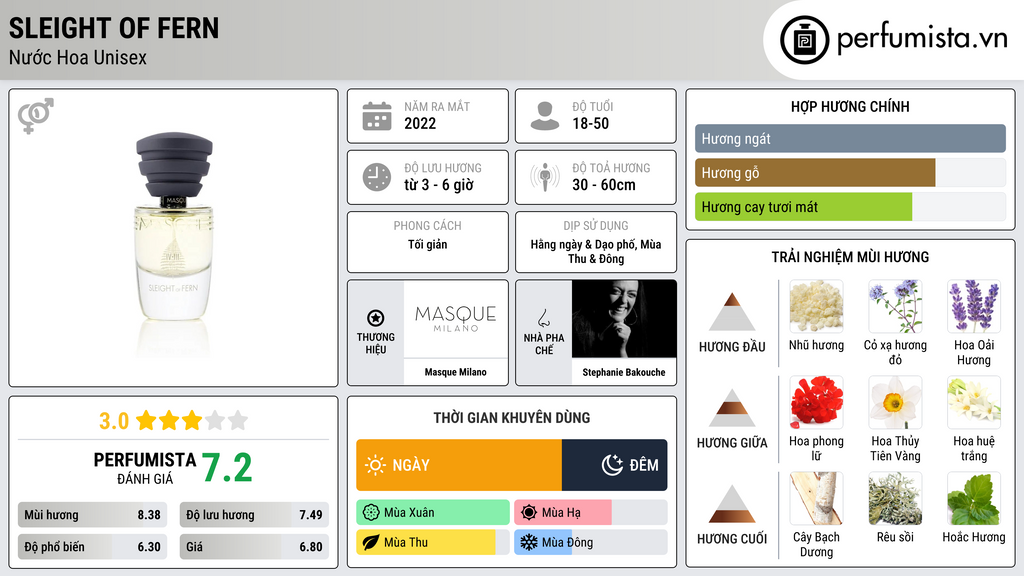1024x576 pixels.
Task: Click the sun icon in the Ngày bar
Action: [376, 465]
